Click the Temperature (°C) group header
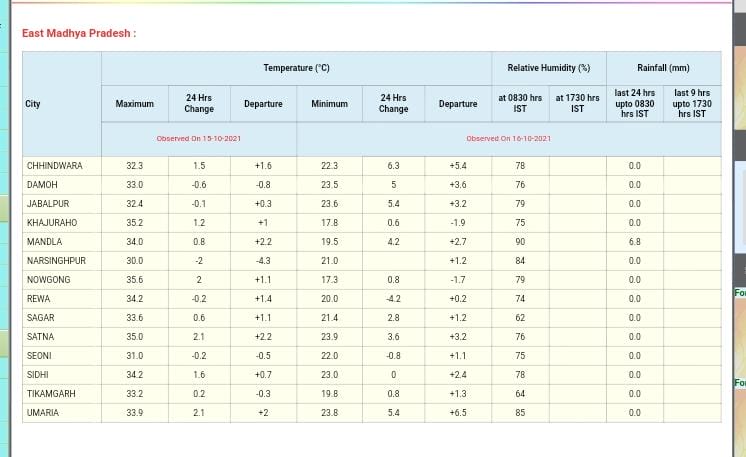 [296, 68]
